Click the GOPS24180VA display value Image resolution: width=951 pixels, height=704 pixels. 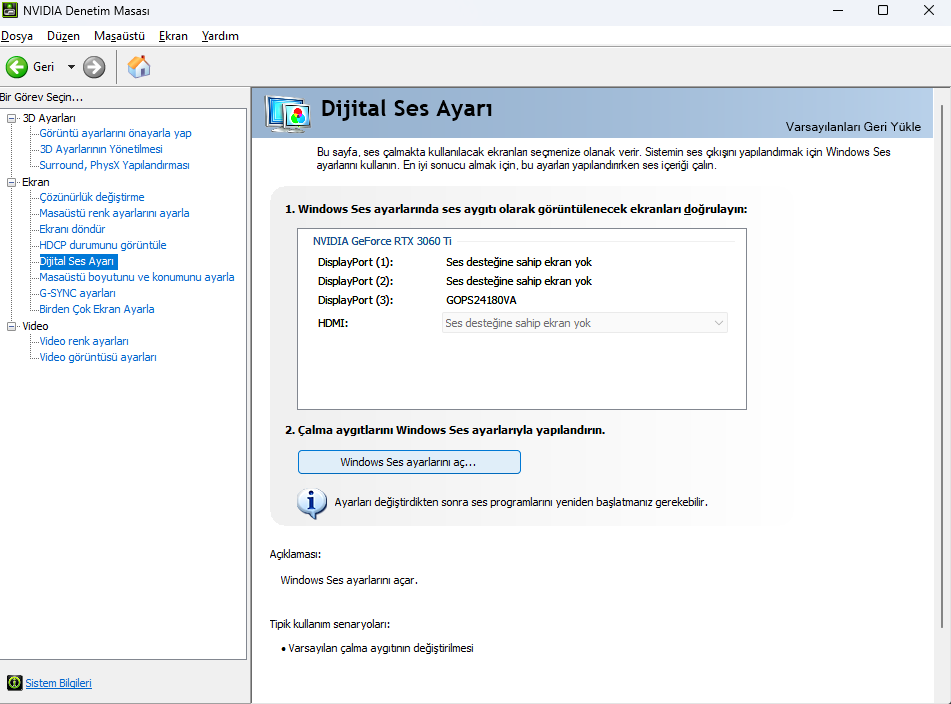point(481,300)
